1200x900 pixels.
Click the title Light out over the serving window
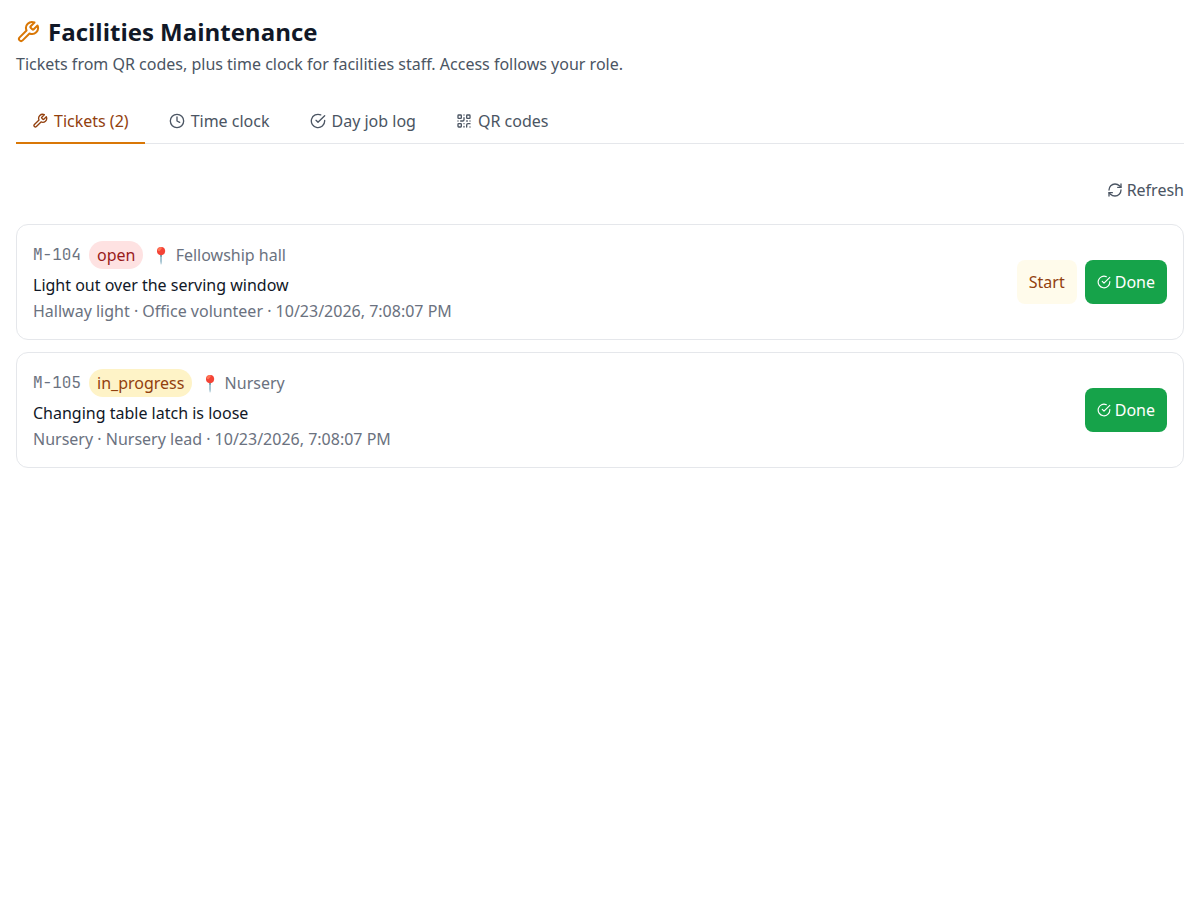tap(161, 285)
